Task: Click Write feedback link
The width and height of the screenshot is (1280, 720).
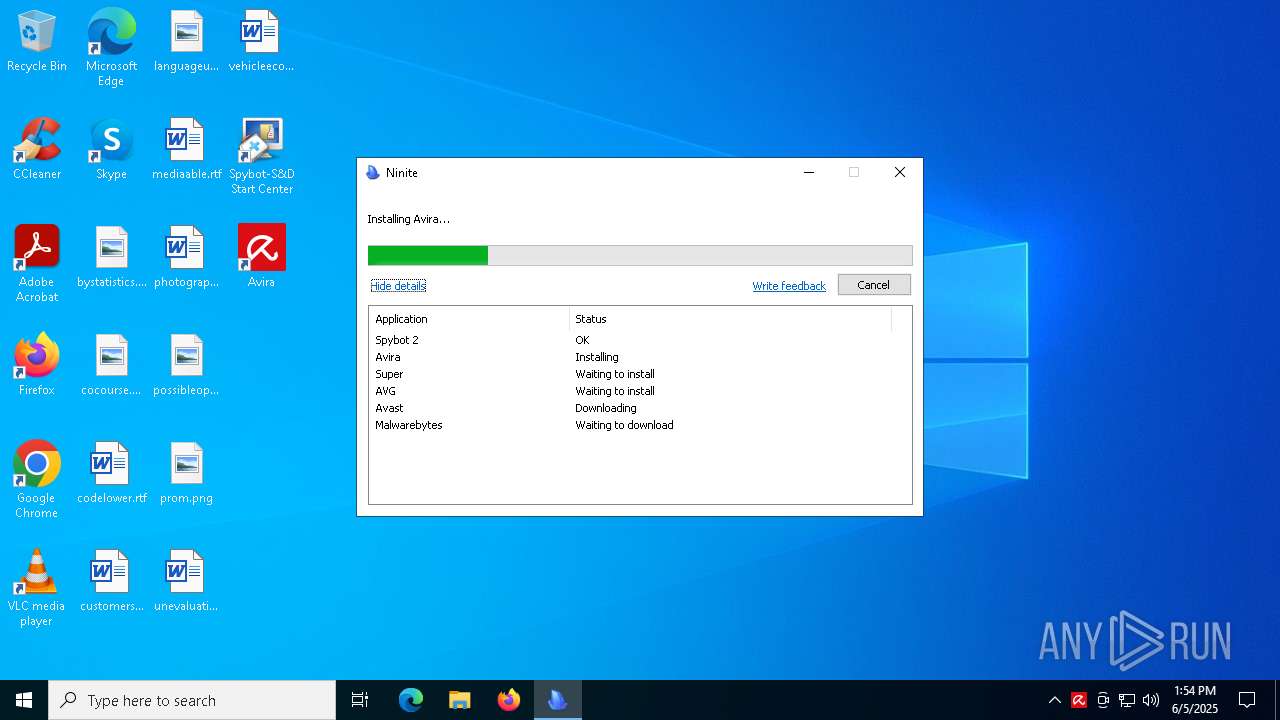Action: (789, 286)
